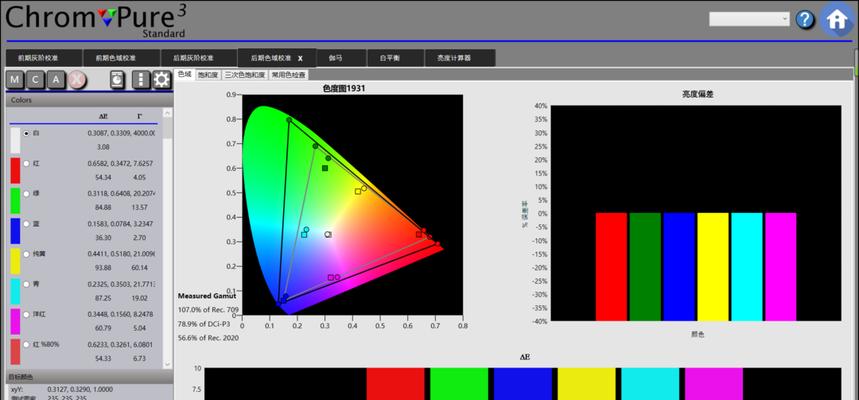
Task: Click the three-dot options icon
Action: [141, 80]
